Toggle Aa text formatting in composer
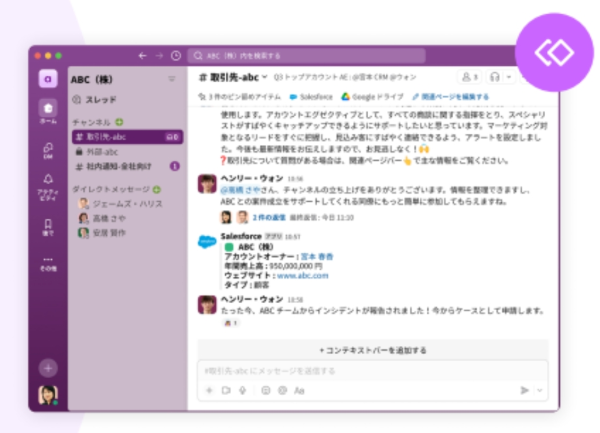600x433 pixels. (299, 391)
